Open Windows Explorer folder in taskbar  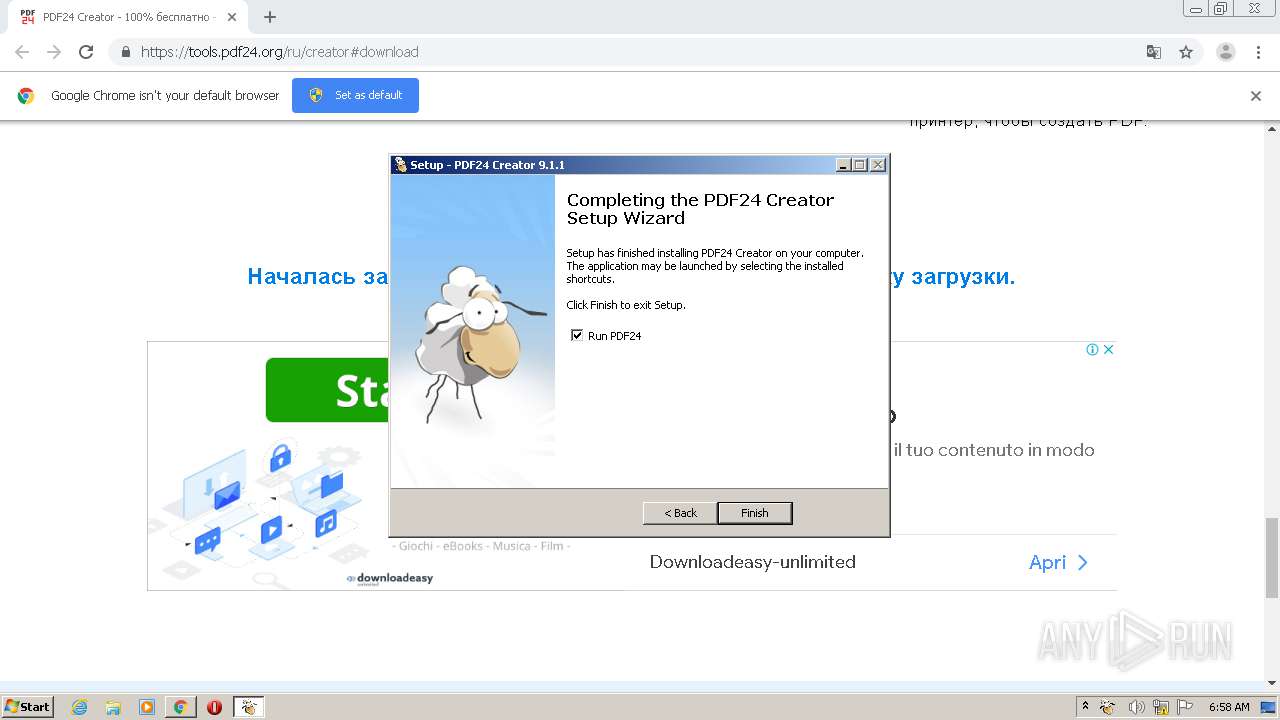coord(113,707)
